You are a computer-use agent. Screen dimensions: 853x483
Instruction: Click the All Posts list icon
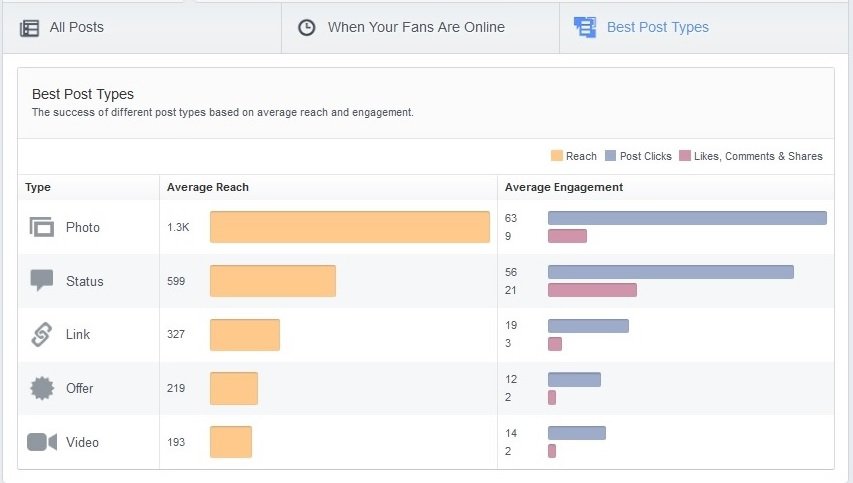point(30,28)
